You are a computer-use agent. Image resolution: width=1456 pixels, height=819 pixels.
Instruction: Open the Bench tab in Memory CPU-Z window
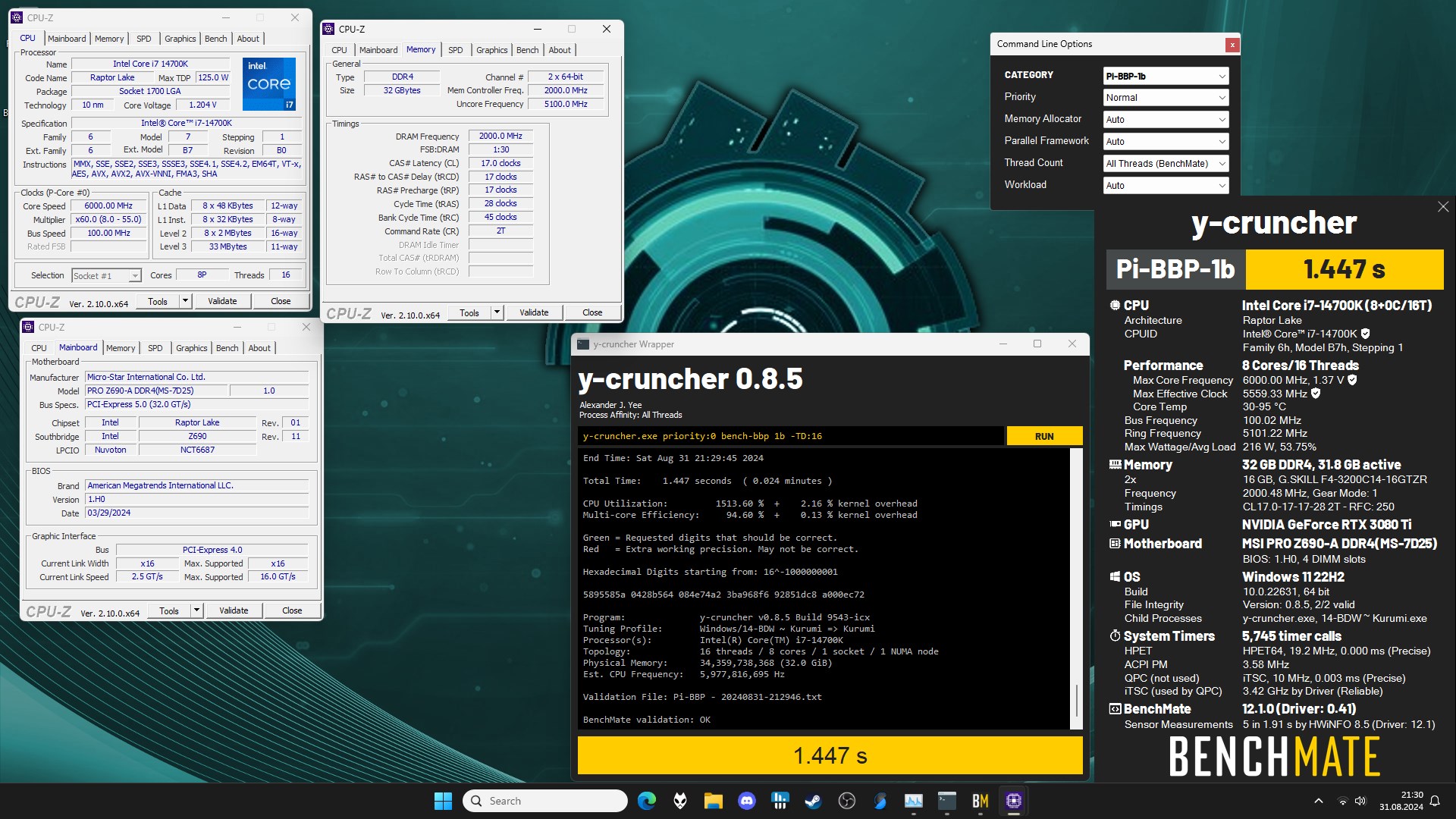pyautogui.click(x=527, y=50)
